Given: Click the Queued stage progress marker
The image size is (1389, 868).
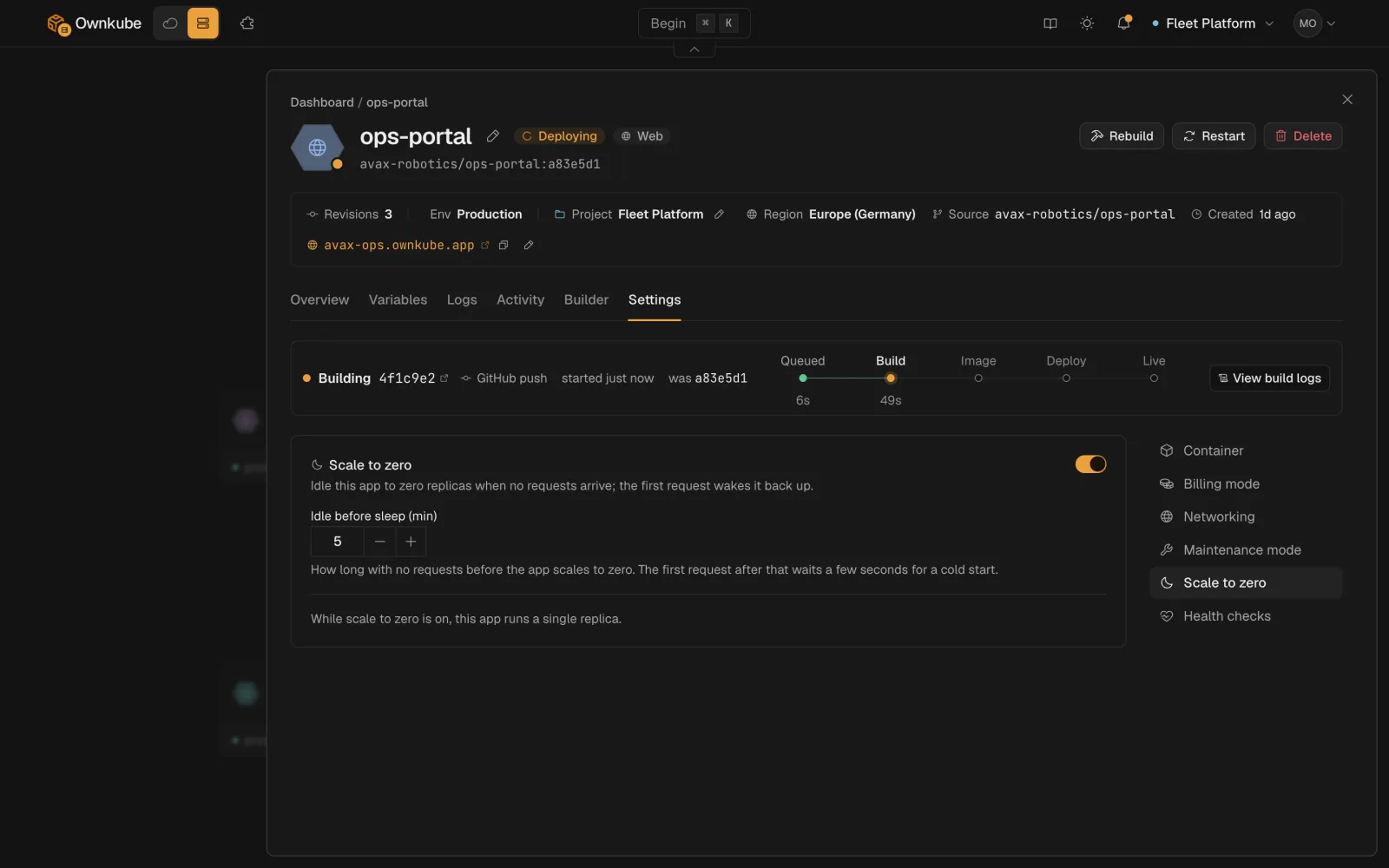Looking at the screenshot, I should 803,378.
